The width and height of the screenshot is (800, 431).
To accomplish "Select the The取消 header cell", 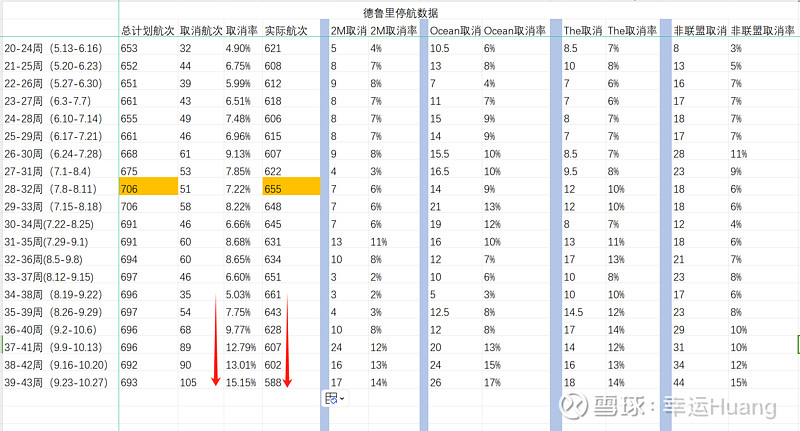I will (x=583, y=31).
